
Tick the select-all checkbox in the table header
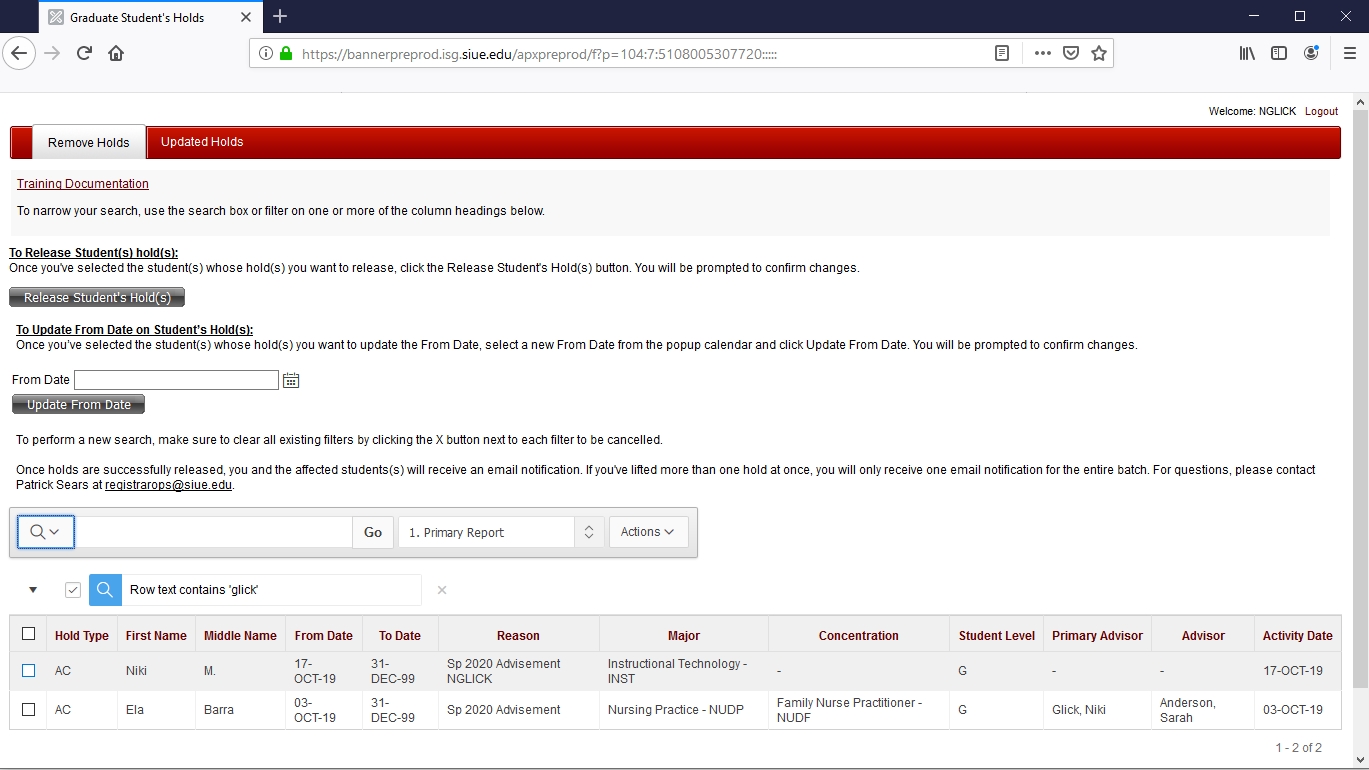[28, 634]
